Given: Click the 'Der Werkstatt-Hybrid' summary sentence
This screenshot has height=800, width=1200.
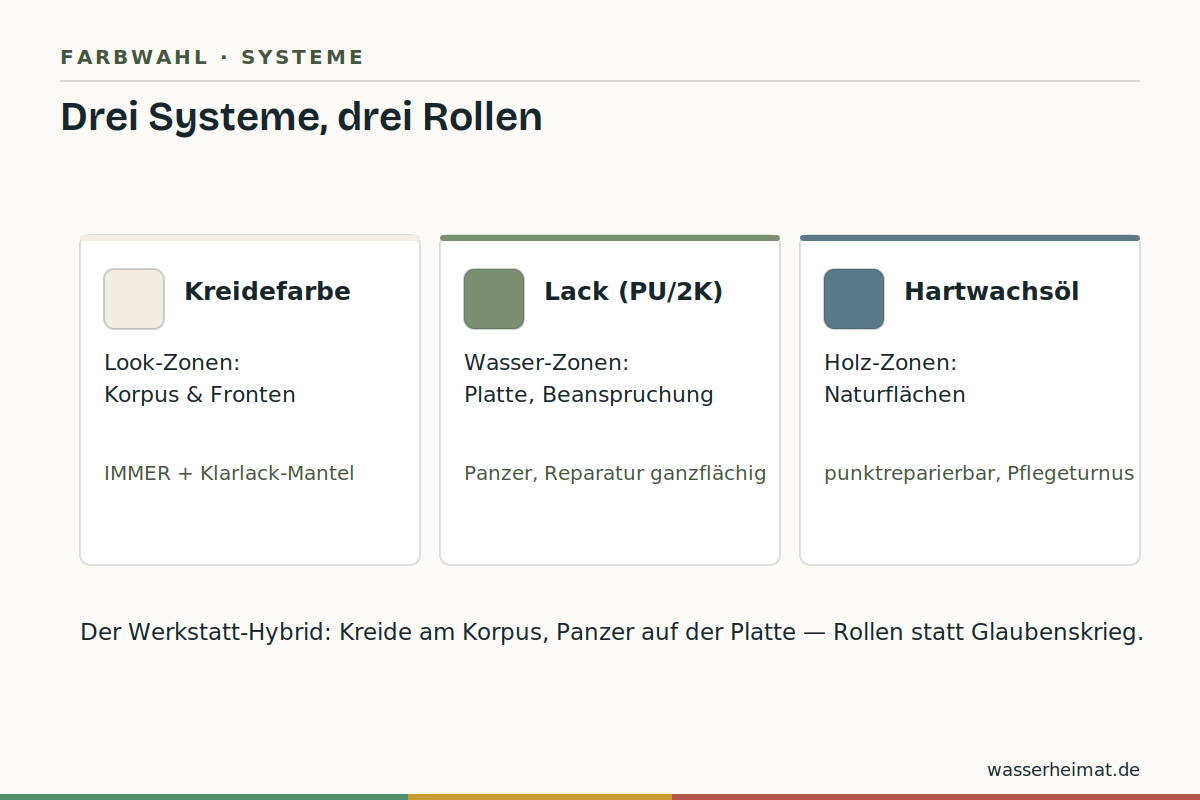Looking at the screenshot, I should 611,633.
